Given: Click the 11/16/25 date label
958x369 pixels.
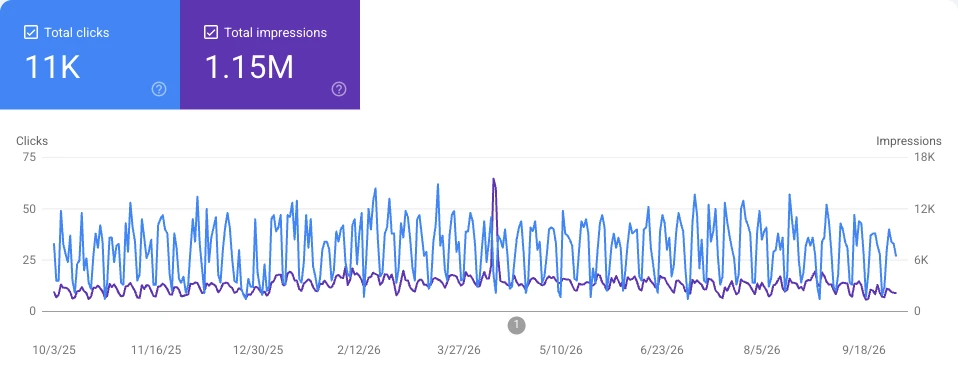Looking at the screenshot, I should [x=156, y=351].
